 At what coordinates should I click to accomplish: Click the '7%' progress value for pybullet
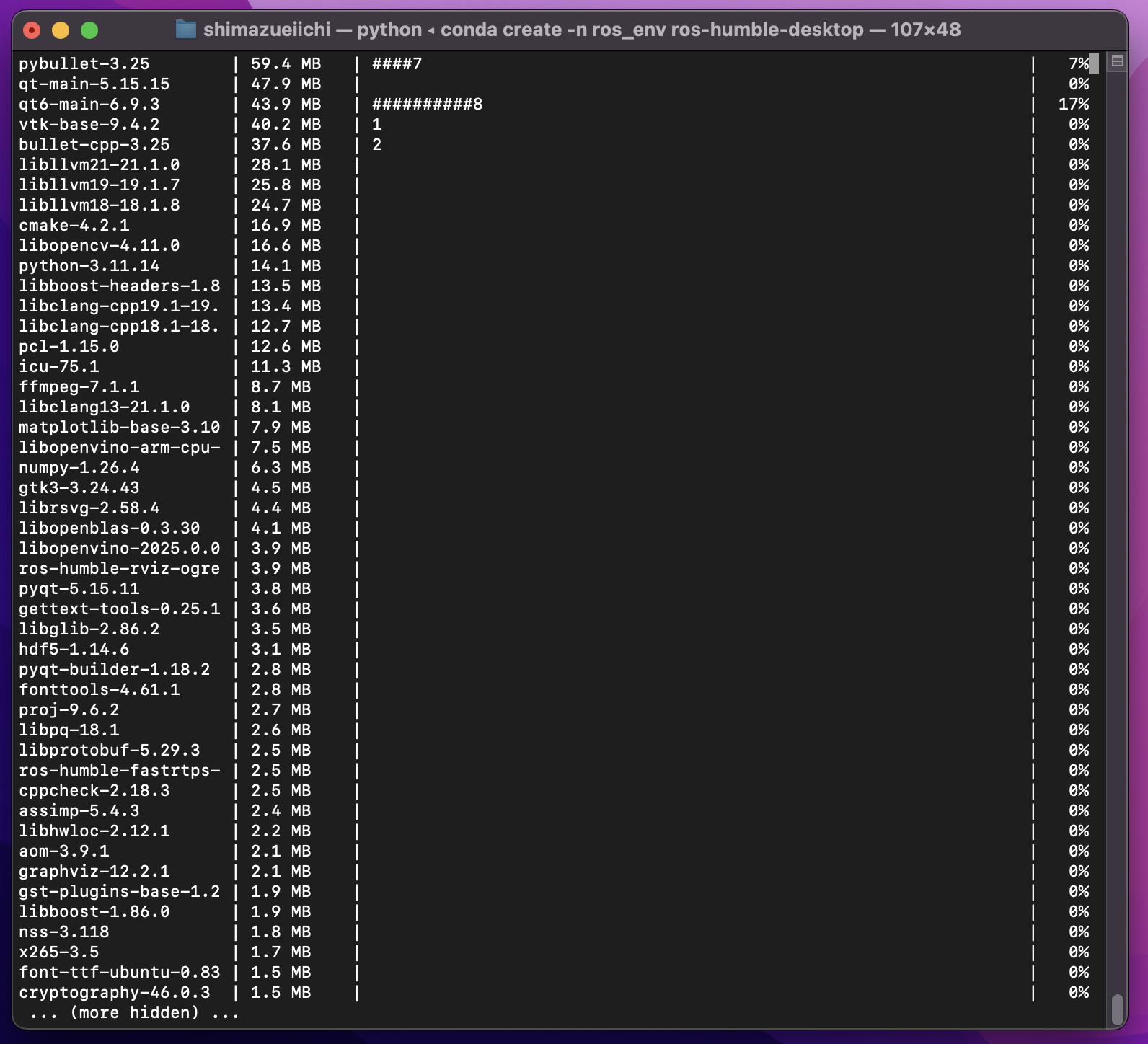[x=1079, y=64]
